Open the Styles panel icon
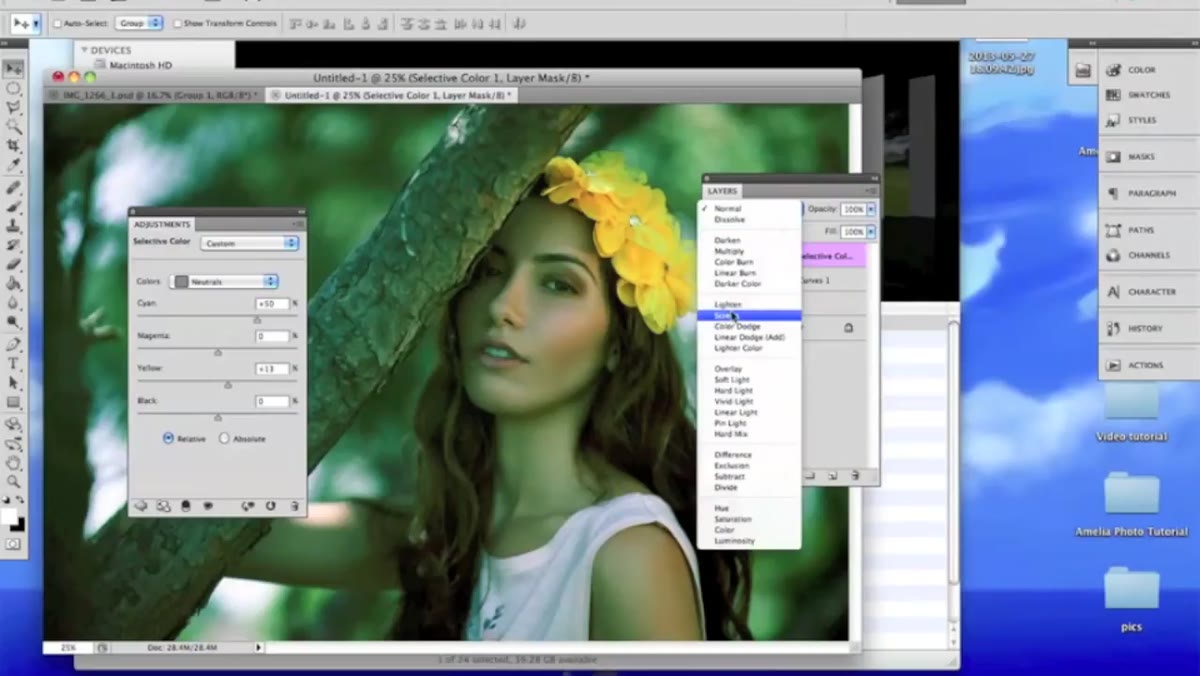Image resolution: width=1200 pixels, height=676 pixels. pos(1114,120)
